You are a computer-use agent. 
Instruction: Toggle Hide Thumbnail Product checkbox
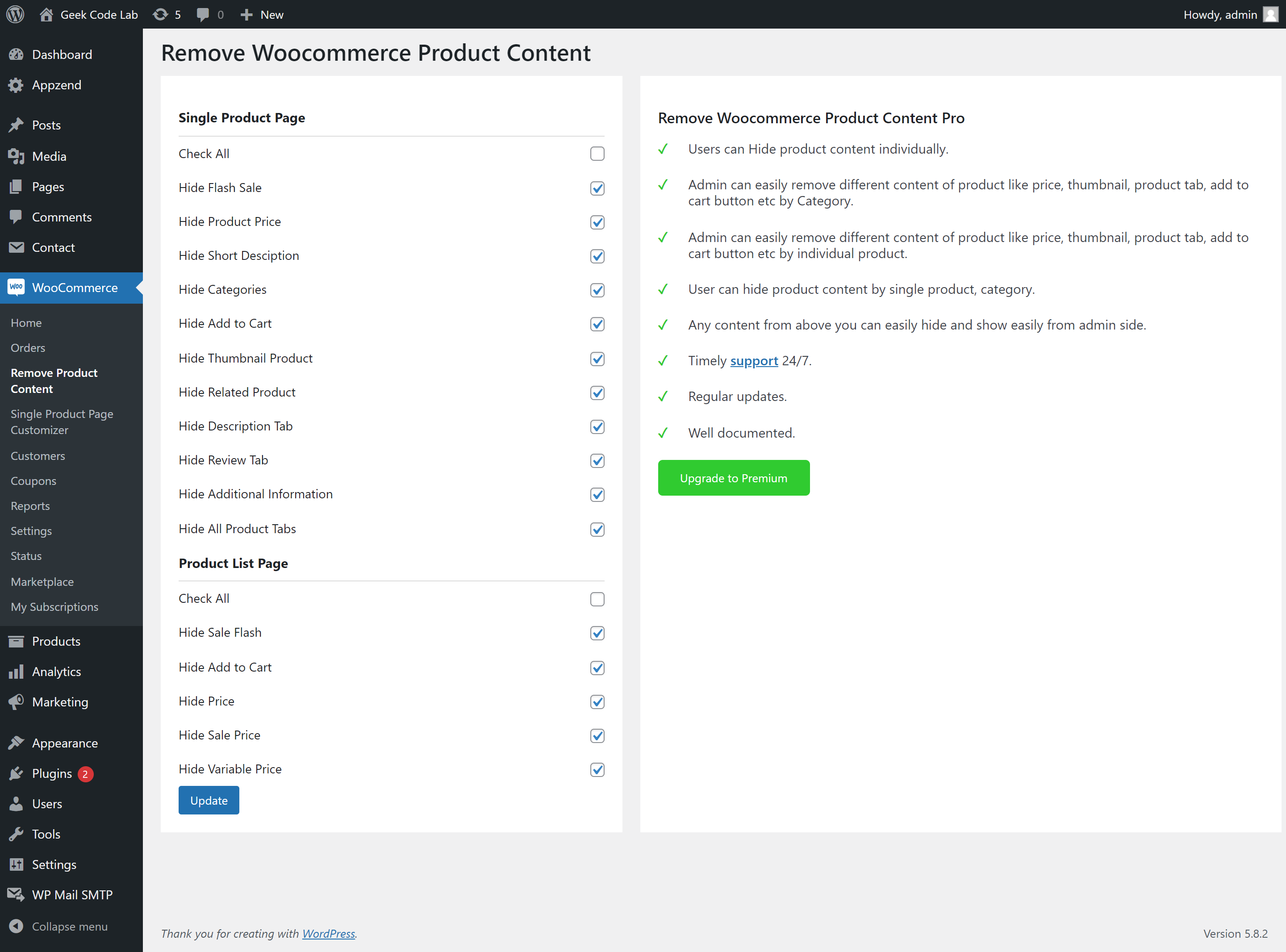pos(597,359)
